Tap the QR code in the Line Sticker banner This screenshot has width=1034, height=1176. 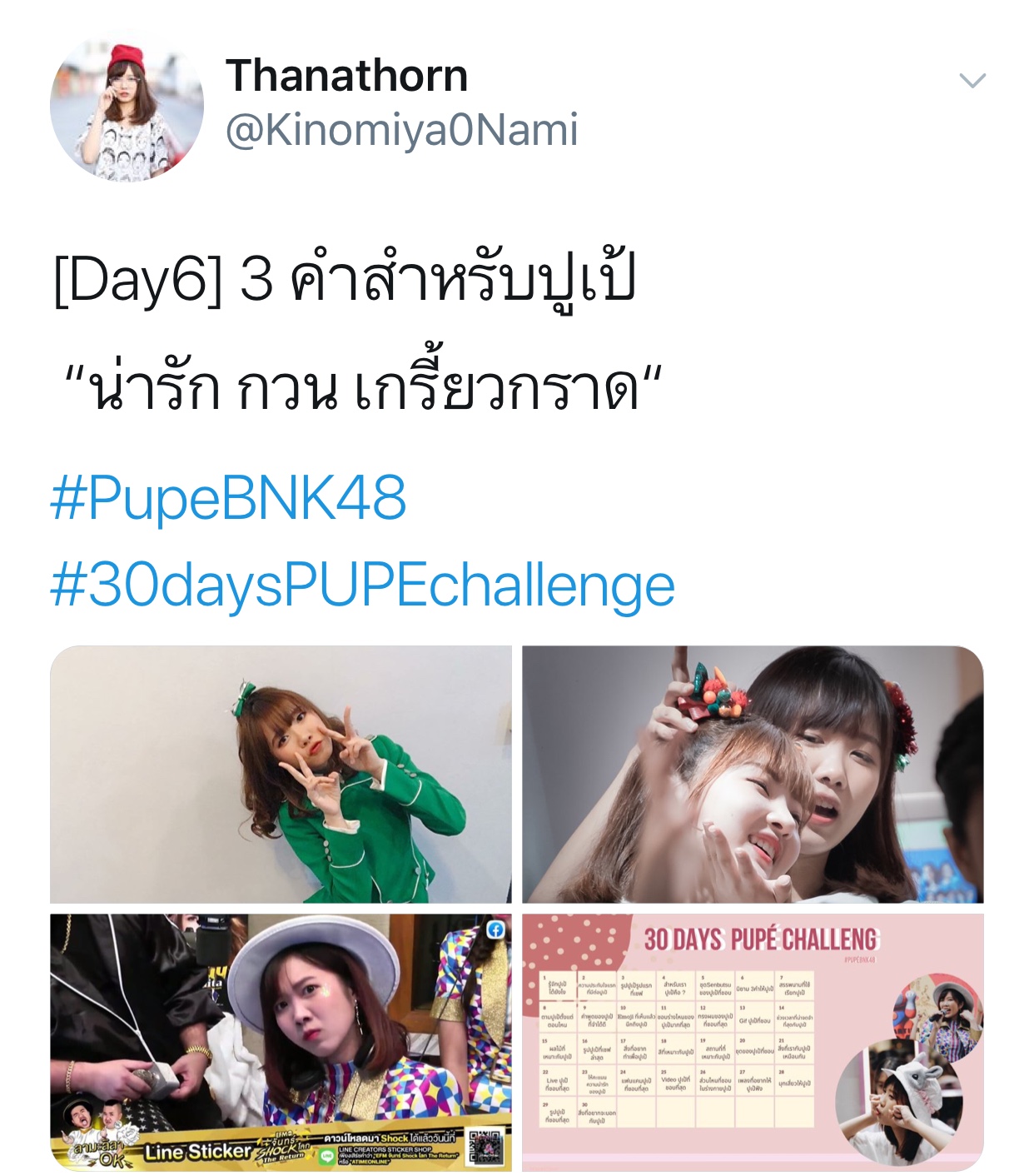485,1147
